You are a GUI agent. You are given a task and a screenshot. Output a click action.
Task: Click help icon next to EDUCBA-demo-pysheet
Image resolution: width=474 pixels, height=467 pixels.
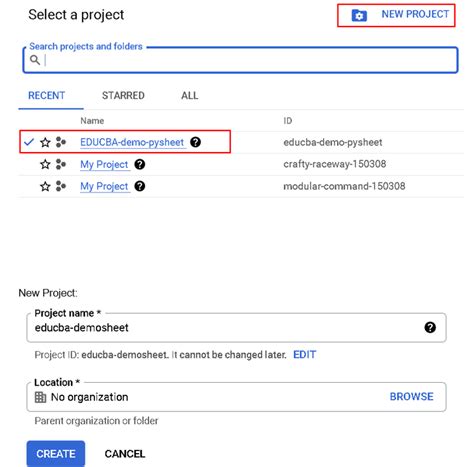click(x=195, y=142)
